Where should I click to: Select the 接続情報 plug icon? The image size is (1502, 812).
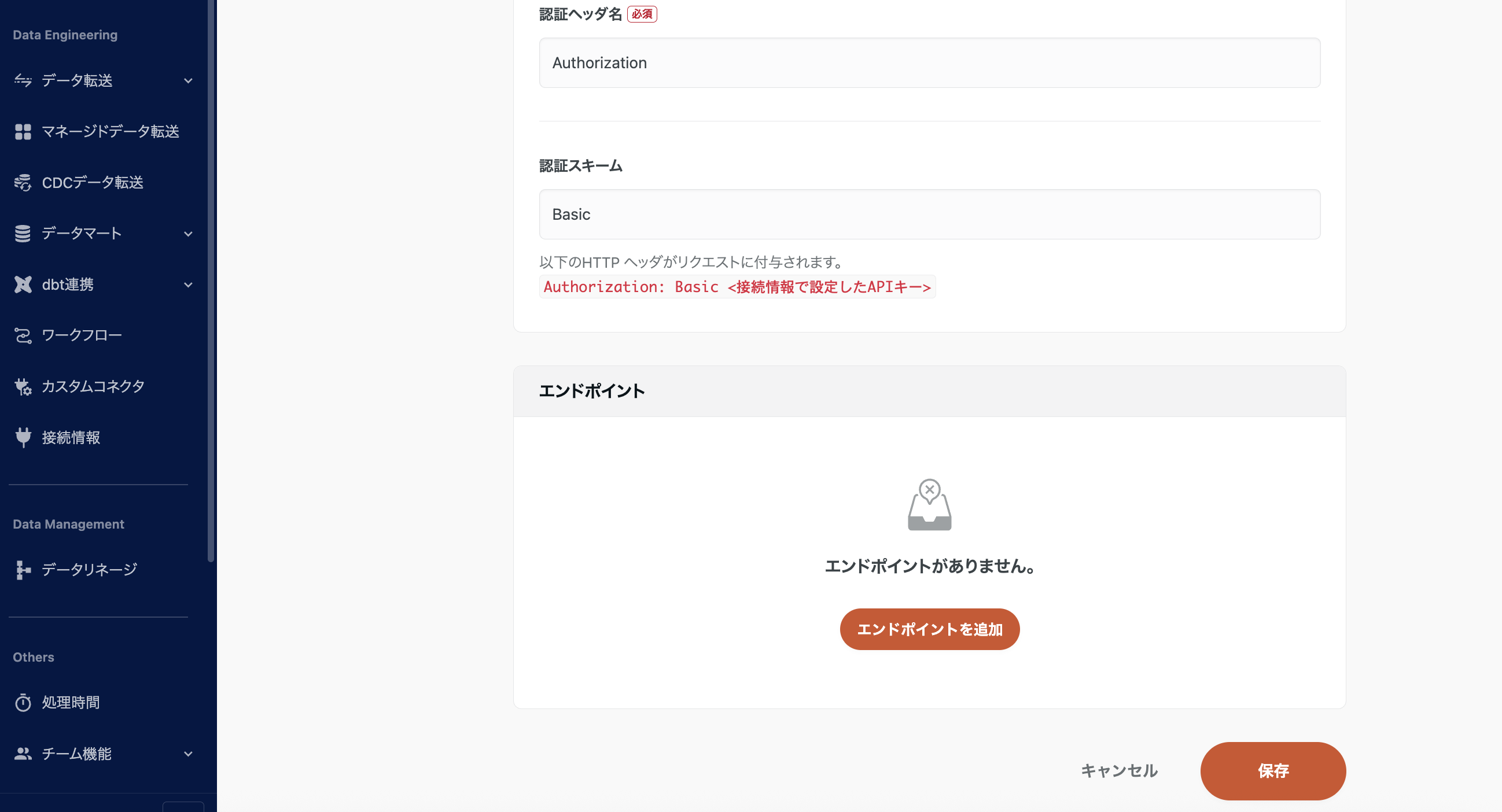click(x=23, y=437)
